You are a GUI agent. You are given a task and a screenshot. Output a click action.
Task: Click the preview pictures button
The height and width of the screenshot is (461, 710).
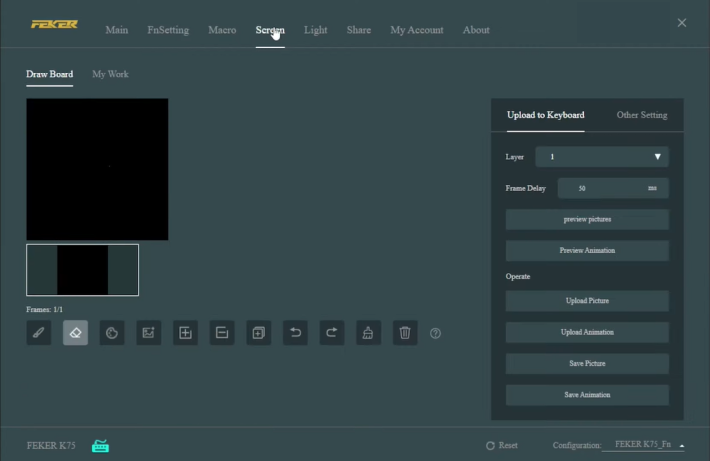click(587, 219)
